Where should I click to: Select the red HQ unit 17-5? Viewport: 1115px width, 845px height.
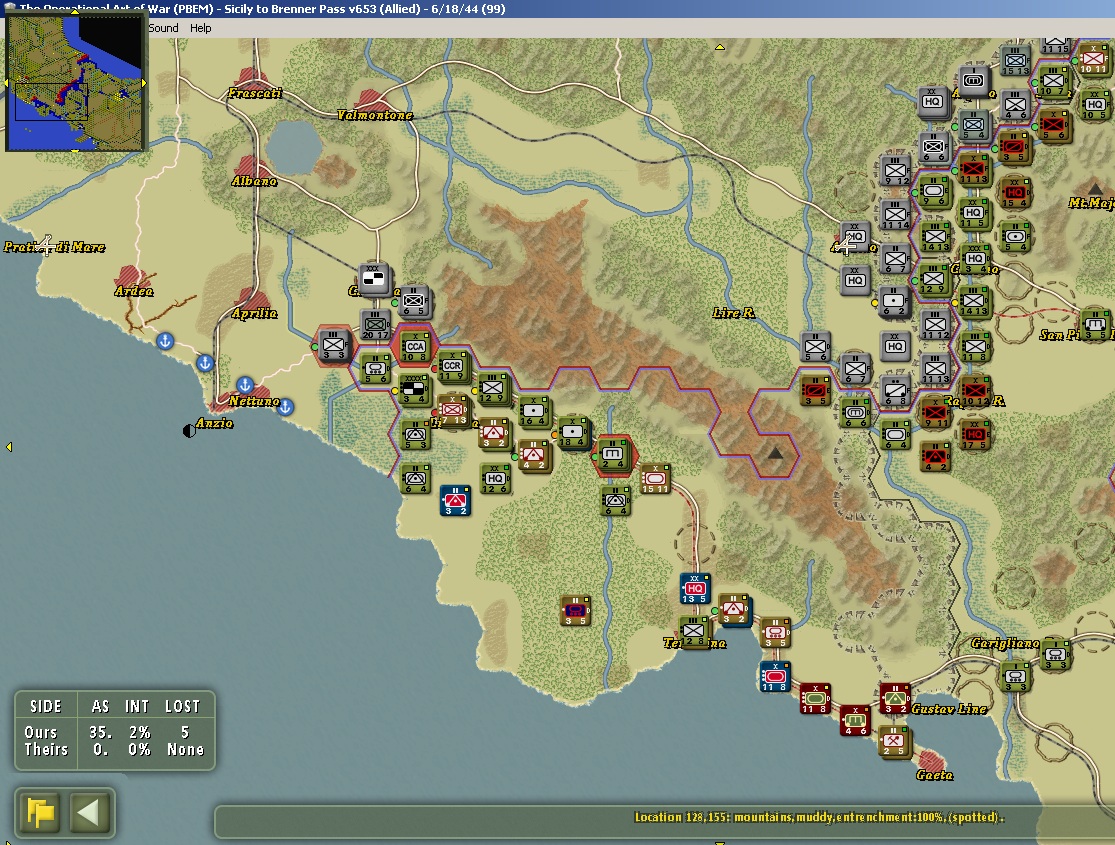(x=975, y=435)
